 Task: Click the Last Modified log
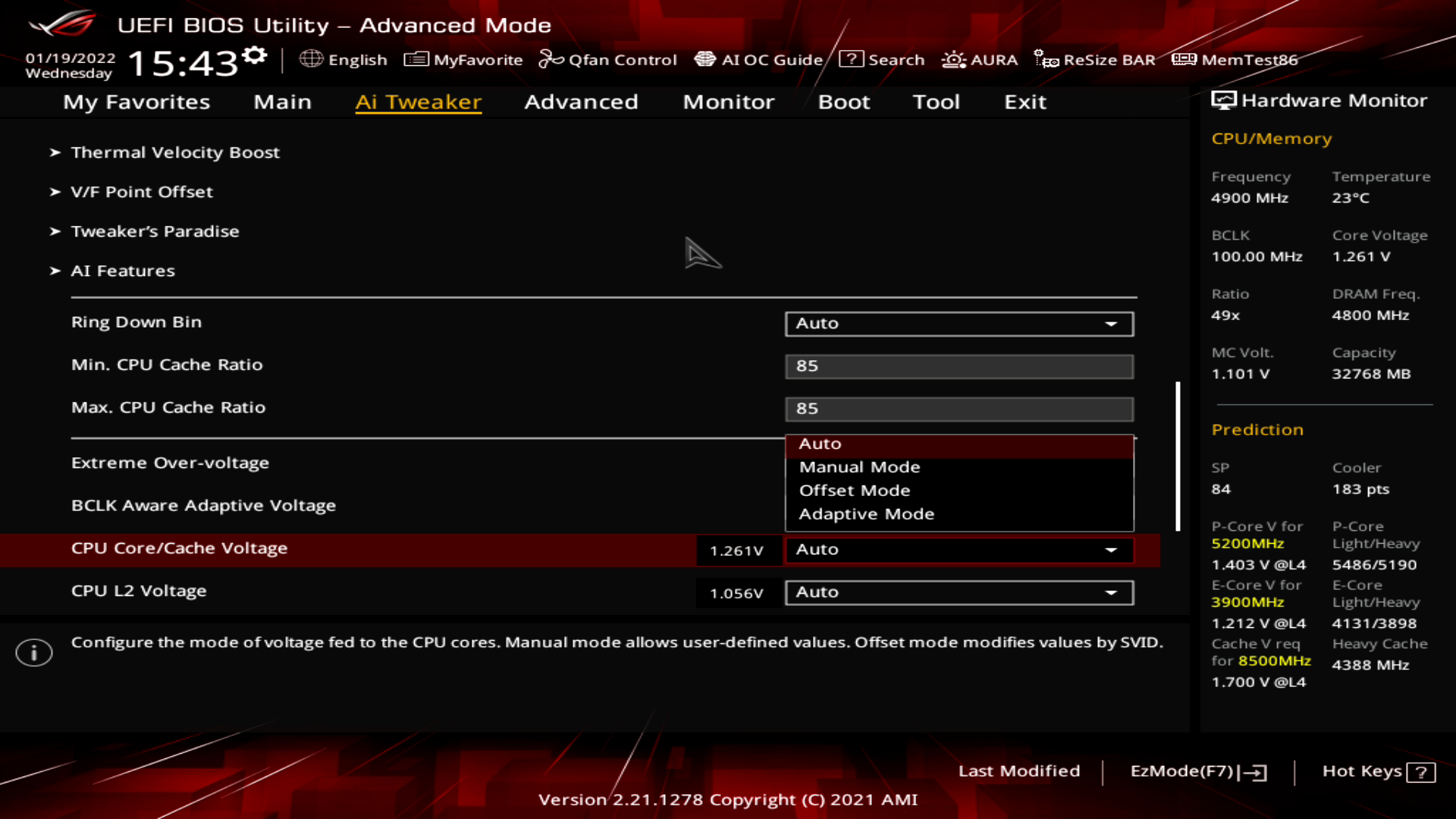click(x=1020, y=771)
